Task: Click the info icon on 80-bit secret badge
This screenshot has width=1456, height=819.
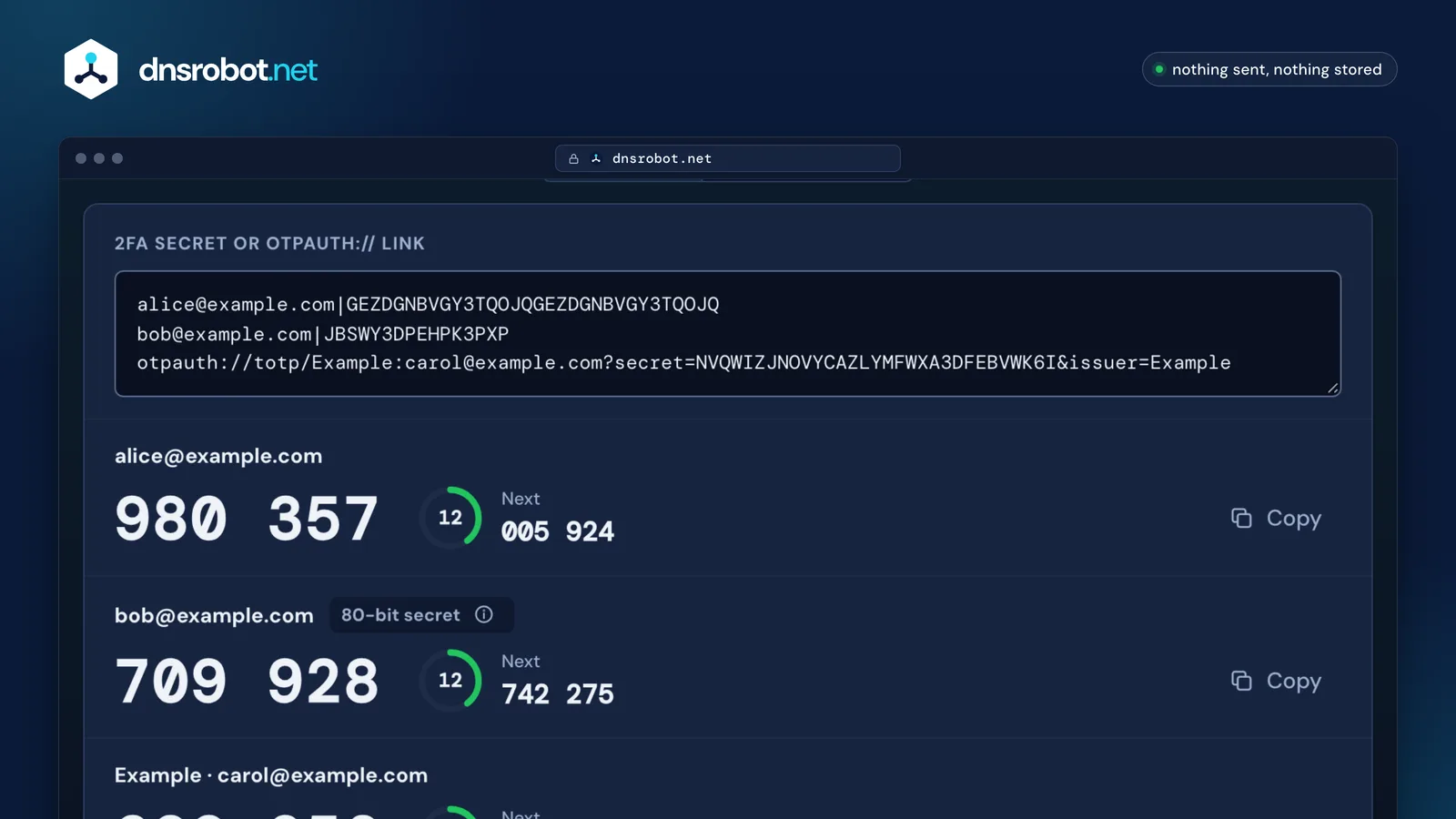Action: click(484, 614)
